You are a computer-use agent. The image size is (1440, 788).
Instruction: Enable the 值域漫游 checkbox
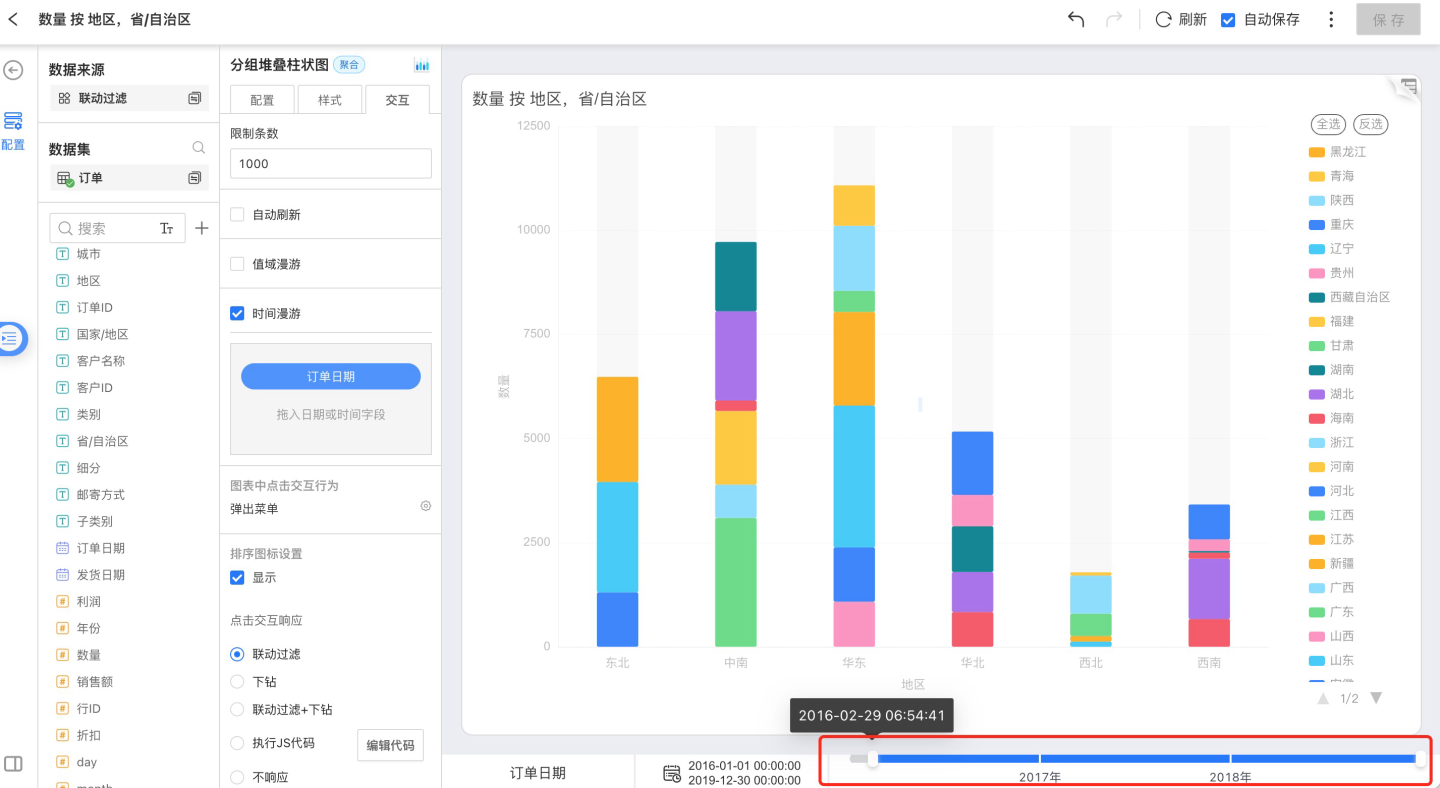(237, 264)
